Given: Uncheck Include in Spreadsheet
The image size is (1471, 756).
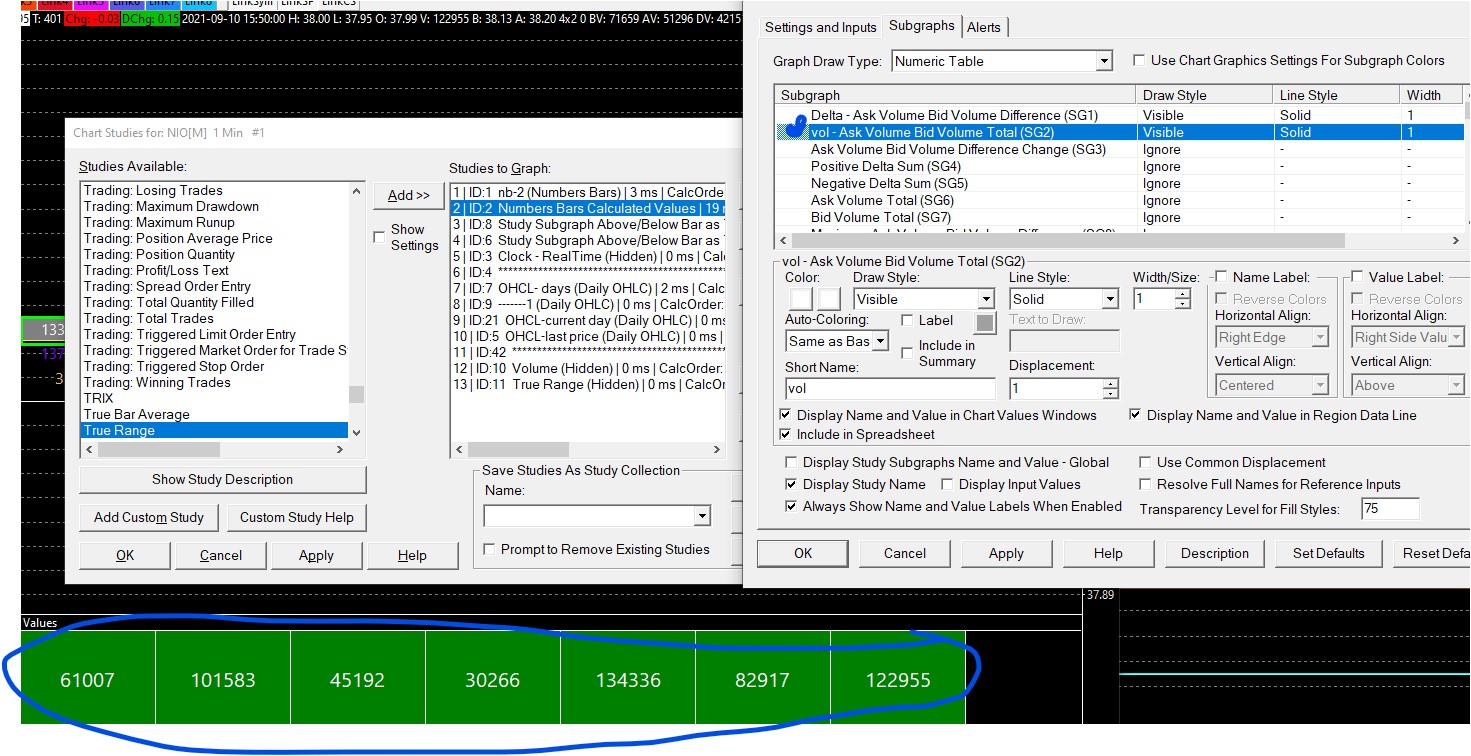Looking at the screenshot, I should point(785,435).
